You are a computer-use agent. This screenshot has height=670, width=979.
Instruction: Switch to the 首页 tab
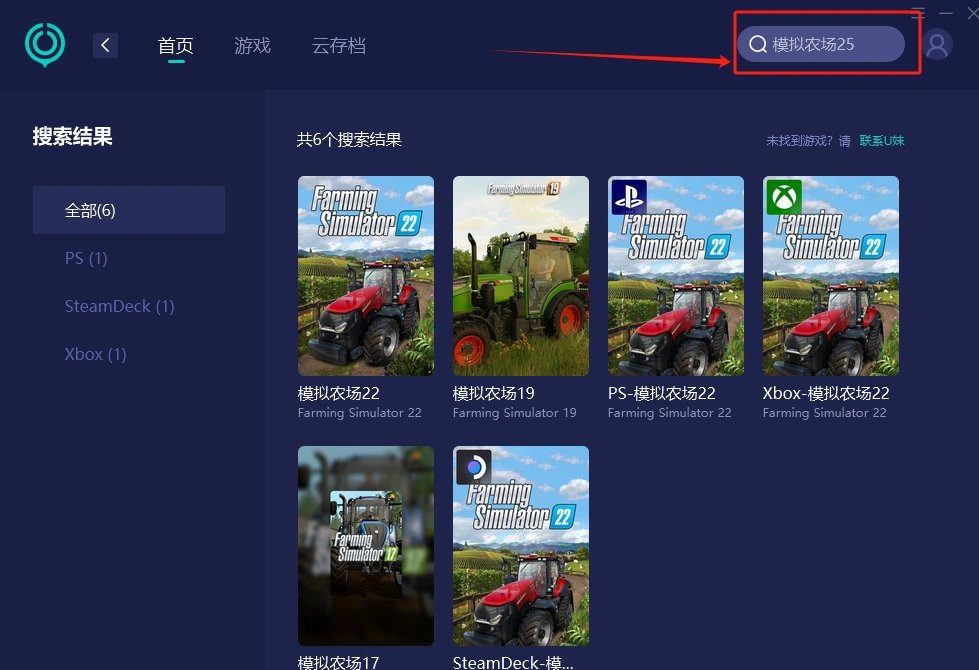(x=175, y=46)
